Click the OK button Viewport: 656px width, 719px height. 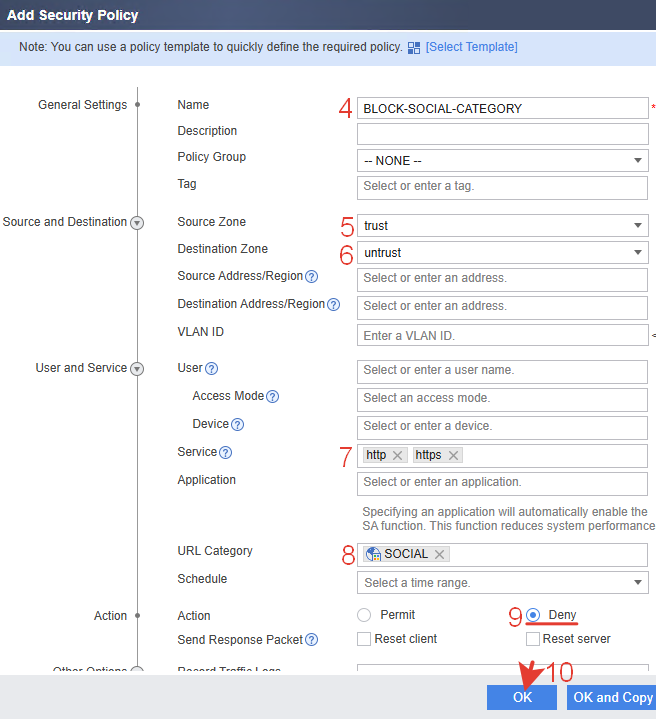(x=522, y=697)
